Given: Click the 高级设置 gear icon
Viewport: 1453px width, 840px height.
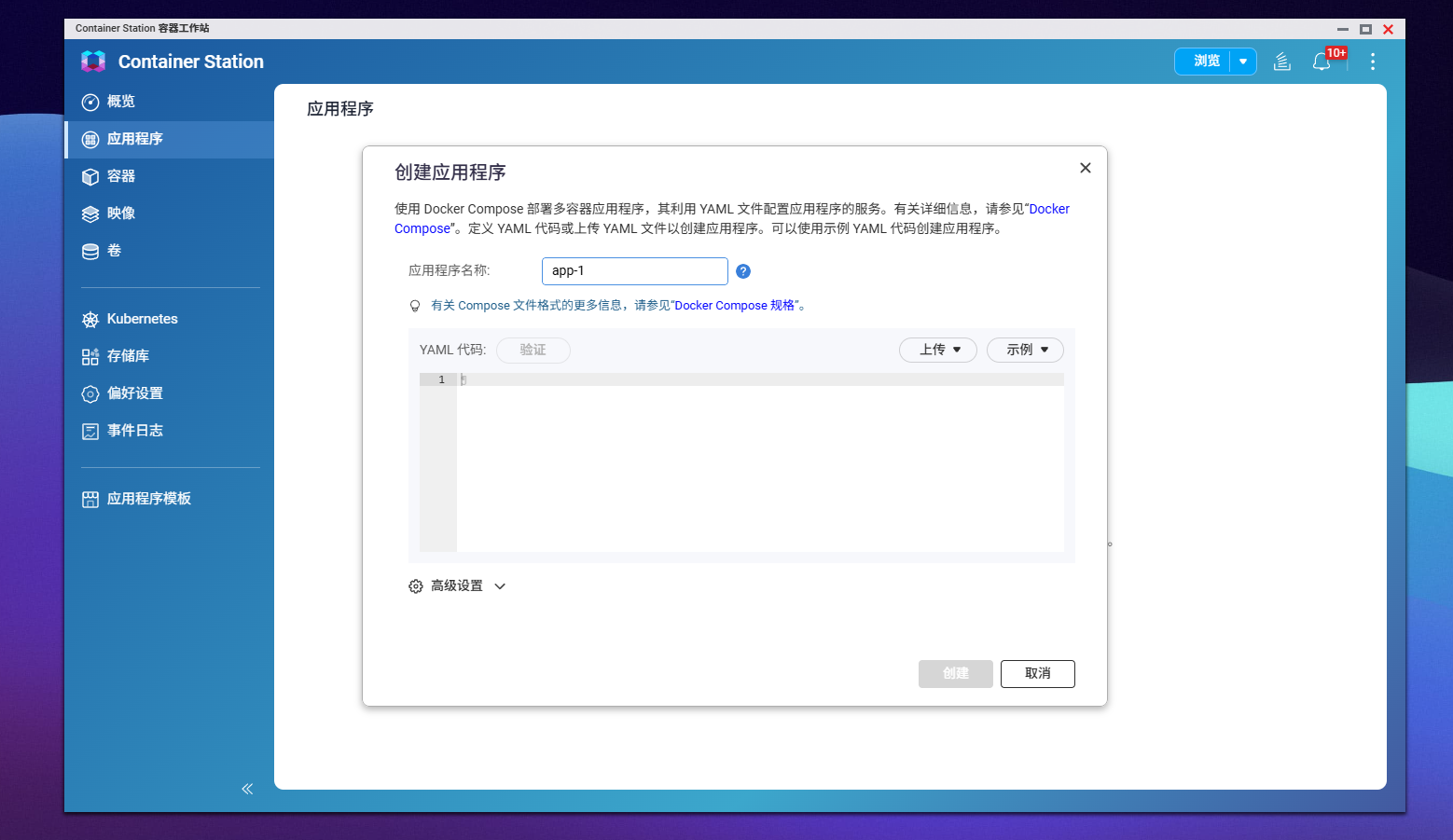Looking at the screenshot, I should click(x=416, y=586).
